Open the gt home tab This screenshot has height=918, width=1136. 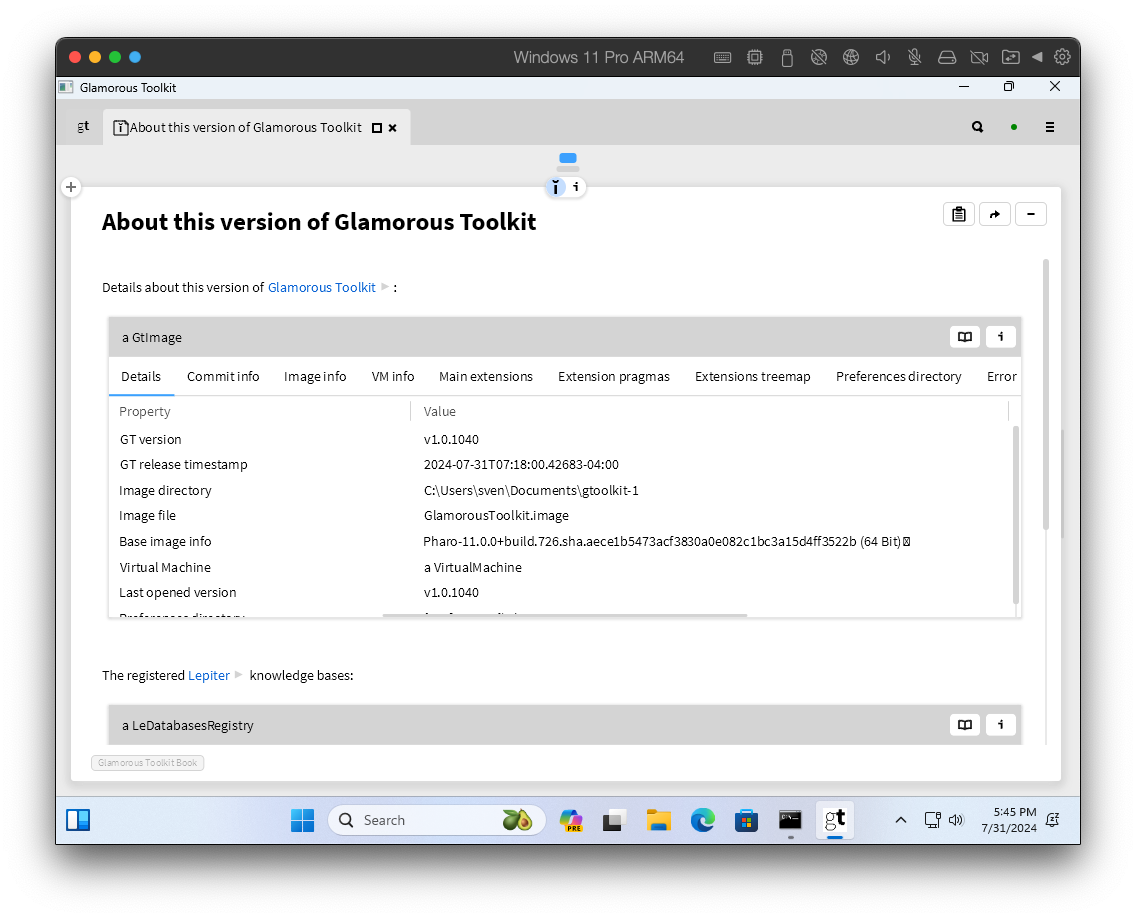[x=83, y=127]
